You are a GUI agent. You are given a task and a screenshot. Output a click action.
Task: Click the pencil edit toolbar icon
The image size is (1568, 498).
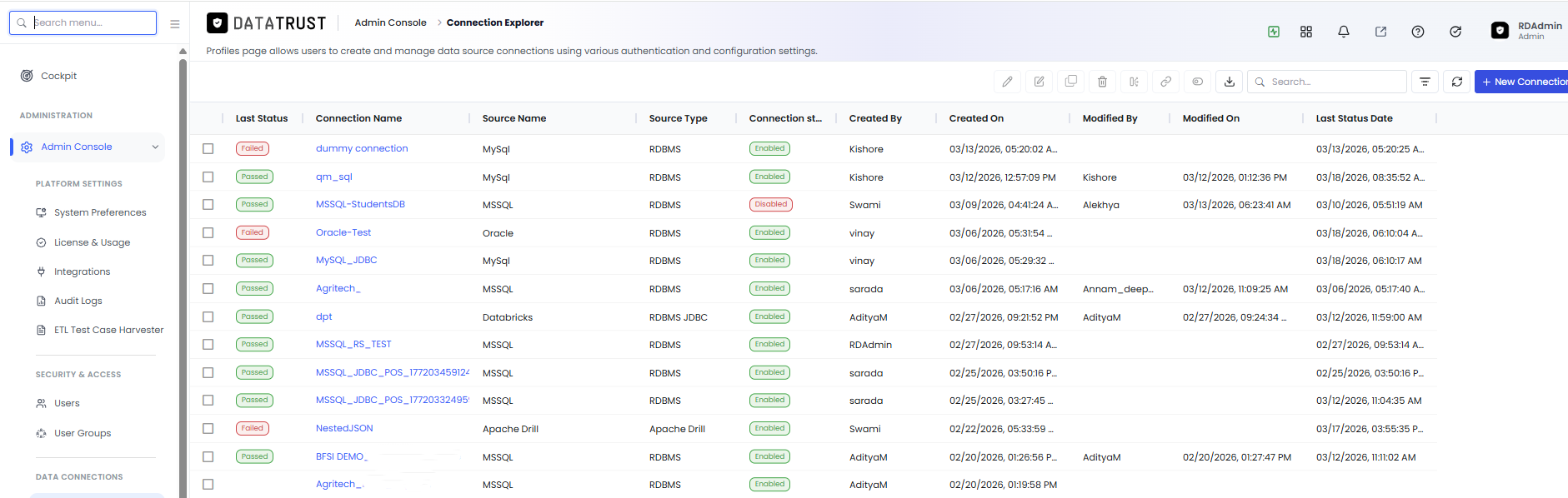[1007, 82]
